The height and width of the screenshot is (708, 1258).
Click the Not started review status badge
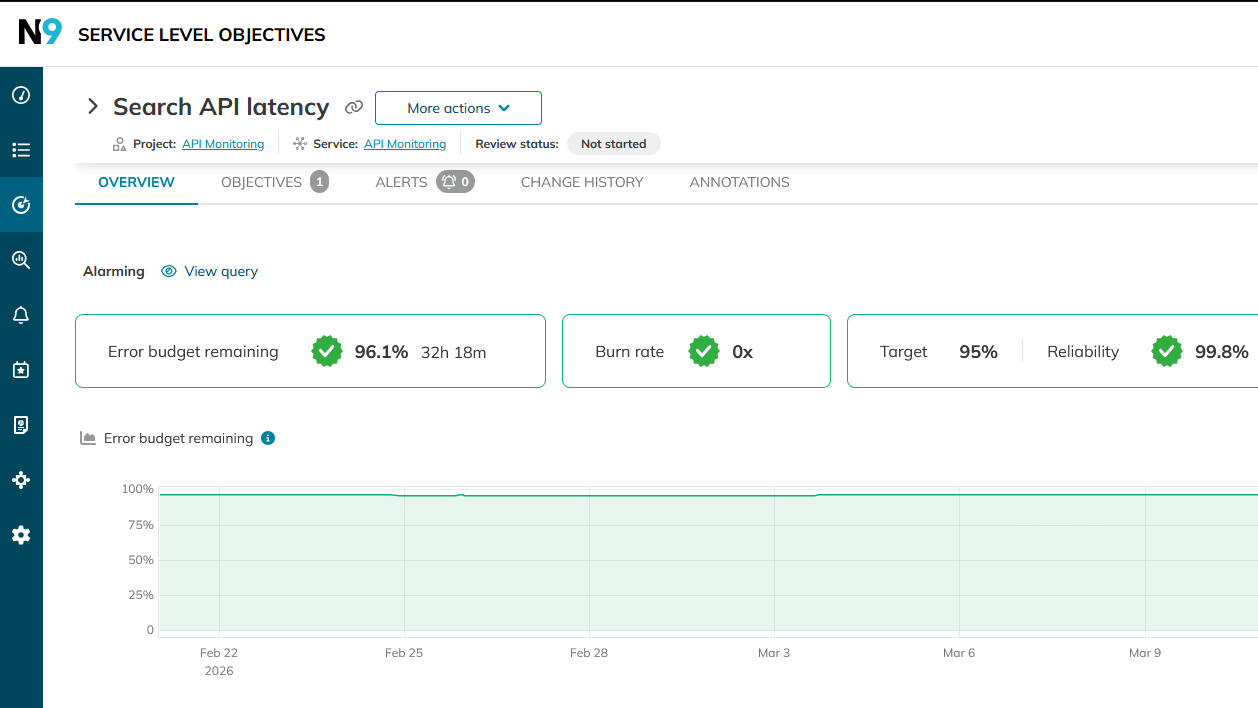(x=613, y=144)
